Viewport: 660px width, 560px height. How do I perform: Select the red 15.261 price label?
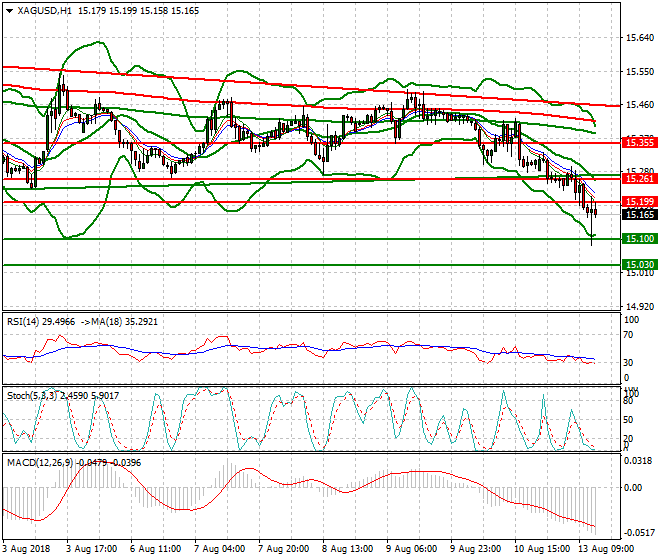[x=638, y=178]
